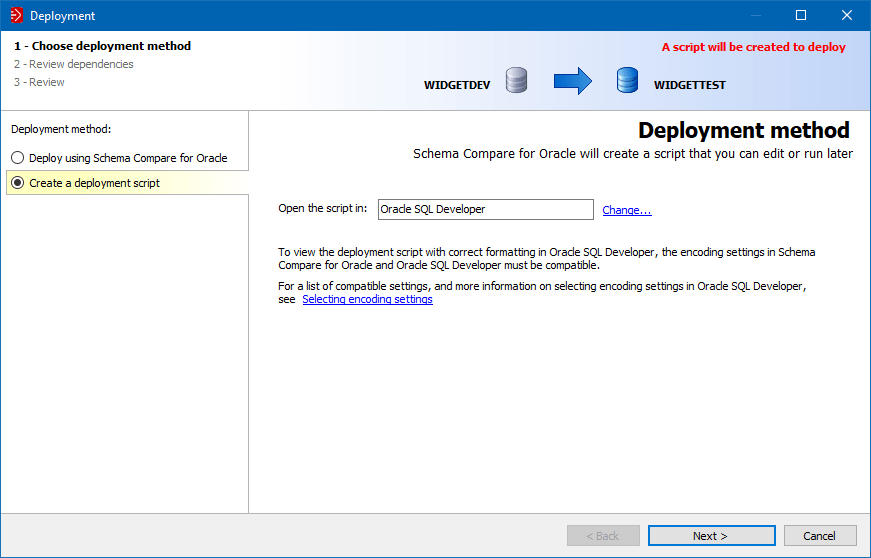Click the grey WIDGETDEV source database icon
The width and height of the screenshot is (871, 558).
coord(516,80)
